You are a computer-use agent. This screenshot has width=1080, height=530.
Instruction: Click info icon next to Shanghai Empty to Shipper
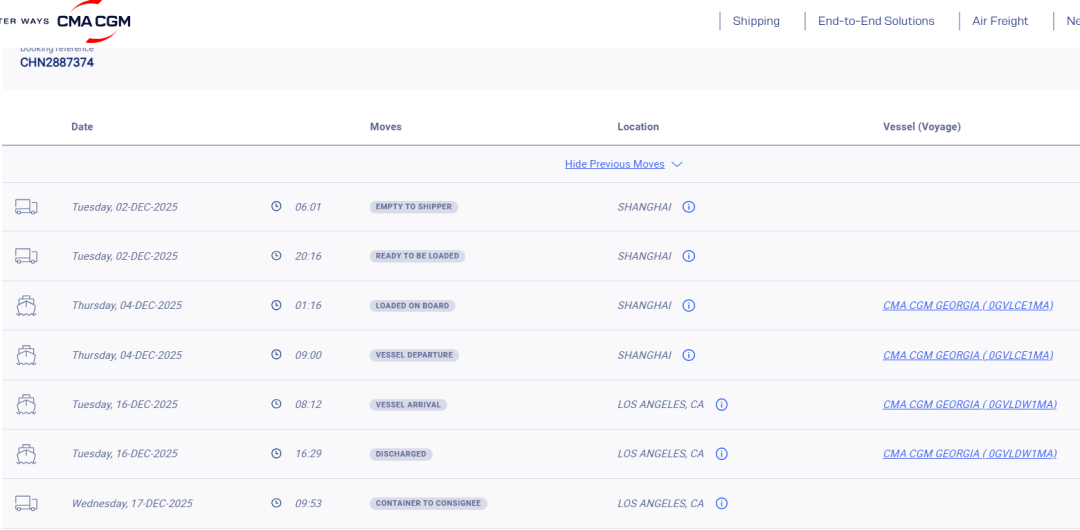pyautogui.click(x=689, y=207)
